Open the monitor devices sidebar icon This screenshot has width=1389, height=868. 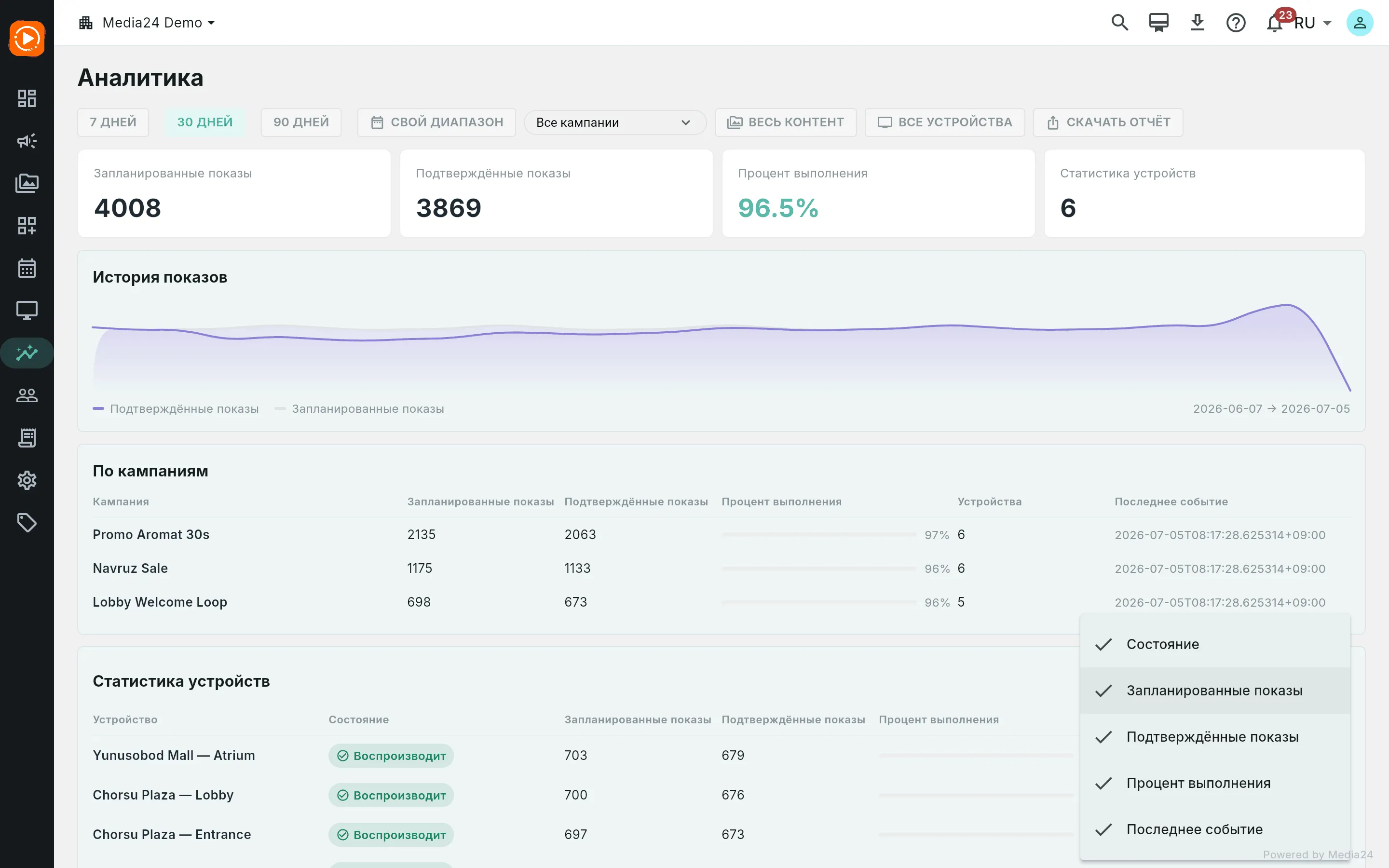coord(27,311)
